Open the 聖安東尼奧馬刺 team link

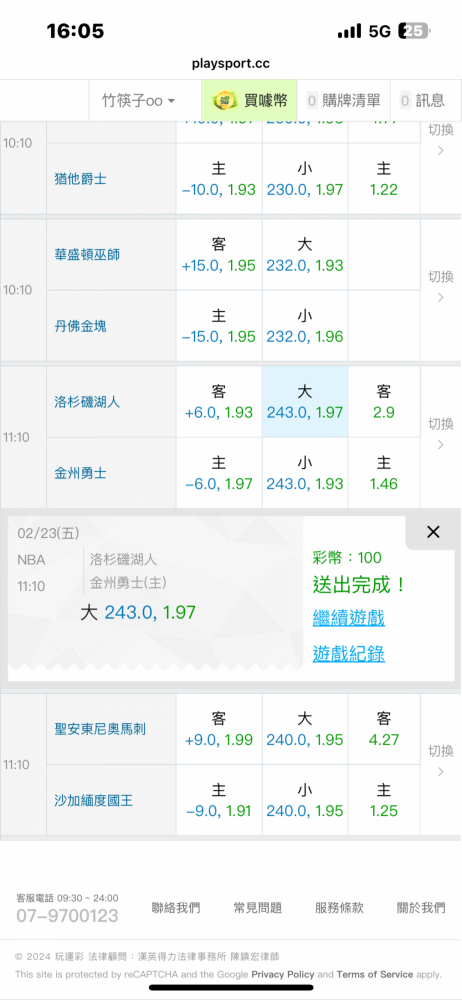pos(100,728)
